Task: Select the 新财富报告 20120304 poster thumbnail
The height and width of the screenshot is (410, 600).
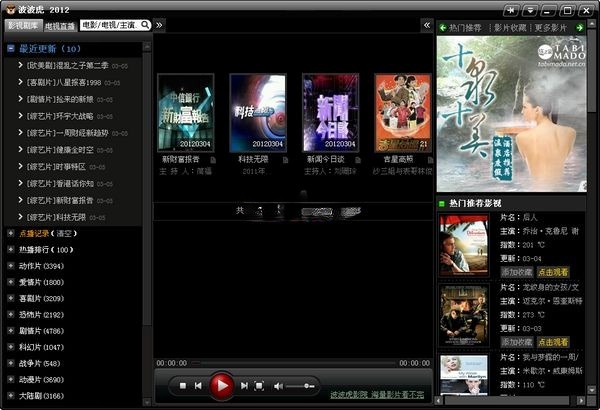Action: 186,113
